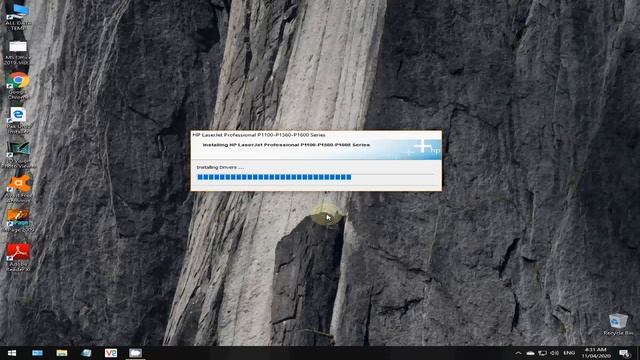640x360 pixels.
Task: Open the V2 app in the taskbar
Action: pos(111,353)
